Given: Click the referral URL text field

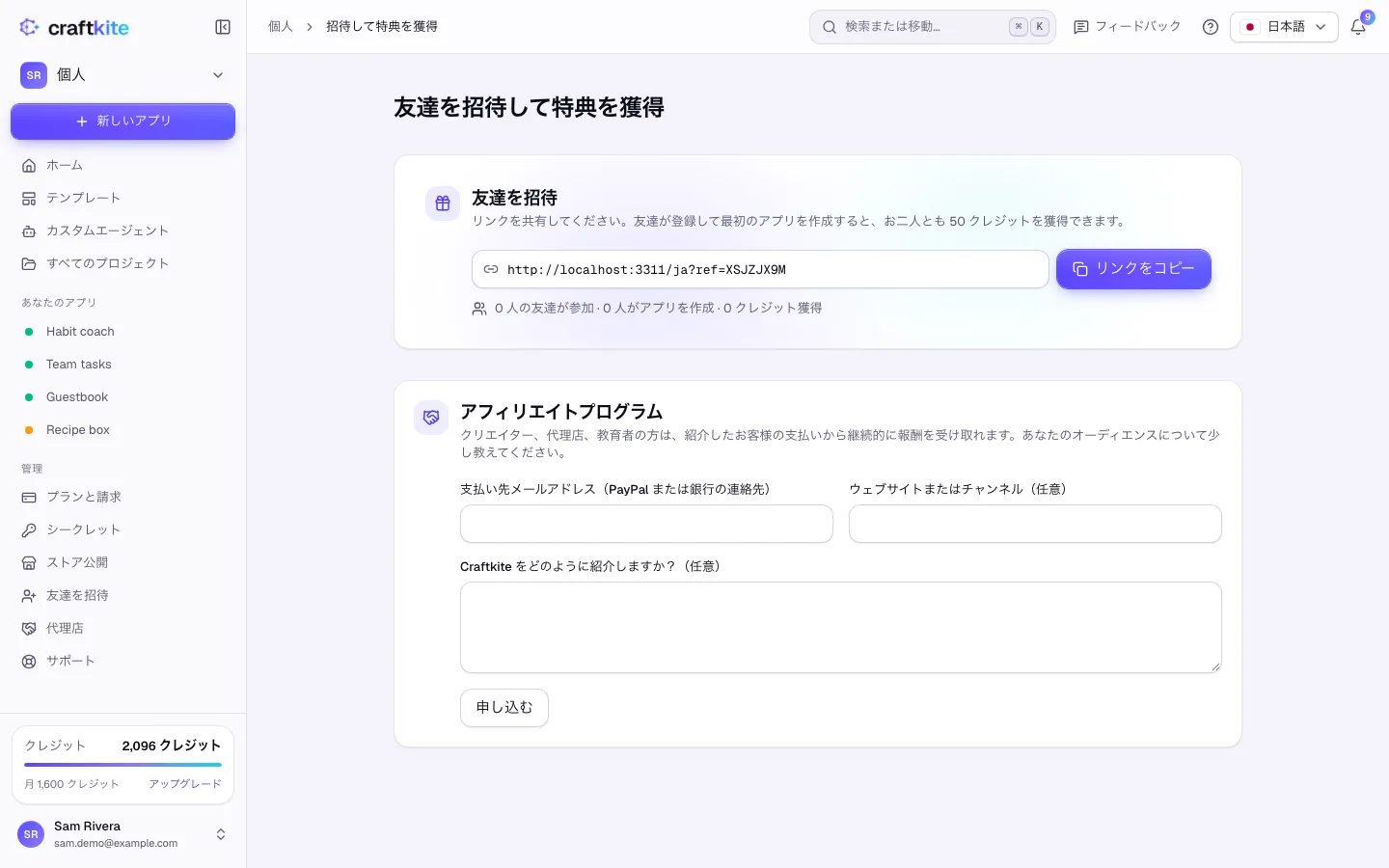Looking at the screenshot, I should tap(760, 269).
